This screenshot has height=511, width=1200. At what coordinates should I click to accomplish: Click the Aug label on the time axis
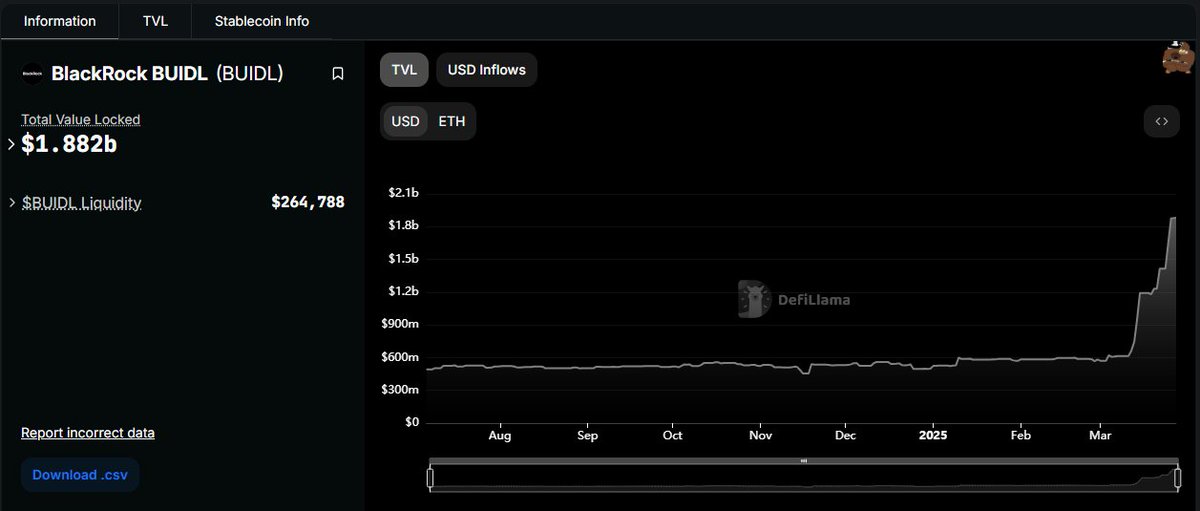[500, 435]
